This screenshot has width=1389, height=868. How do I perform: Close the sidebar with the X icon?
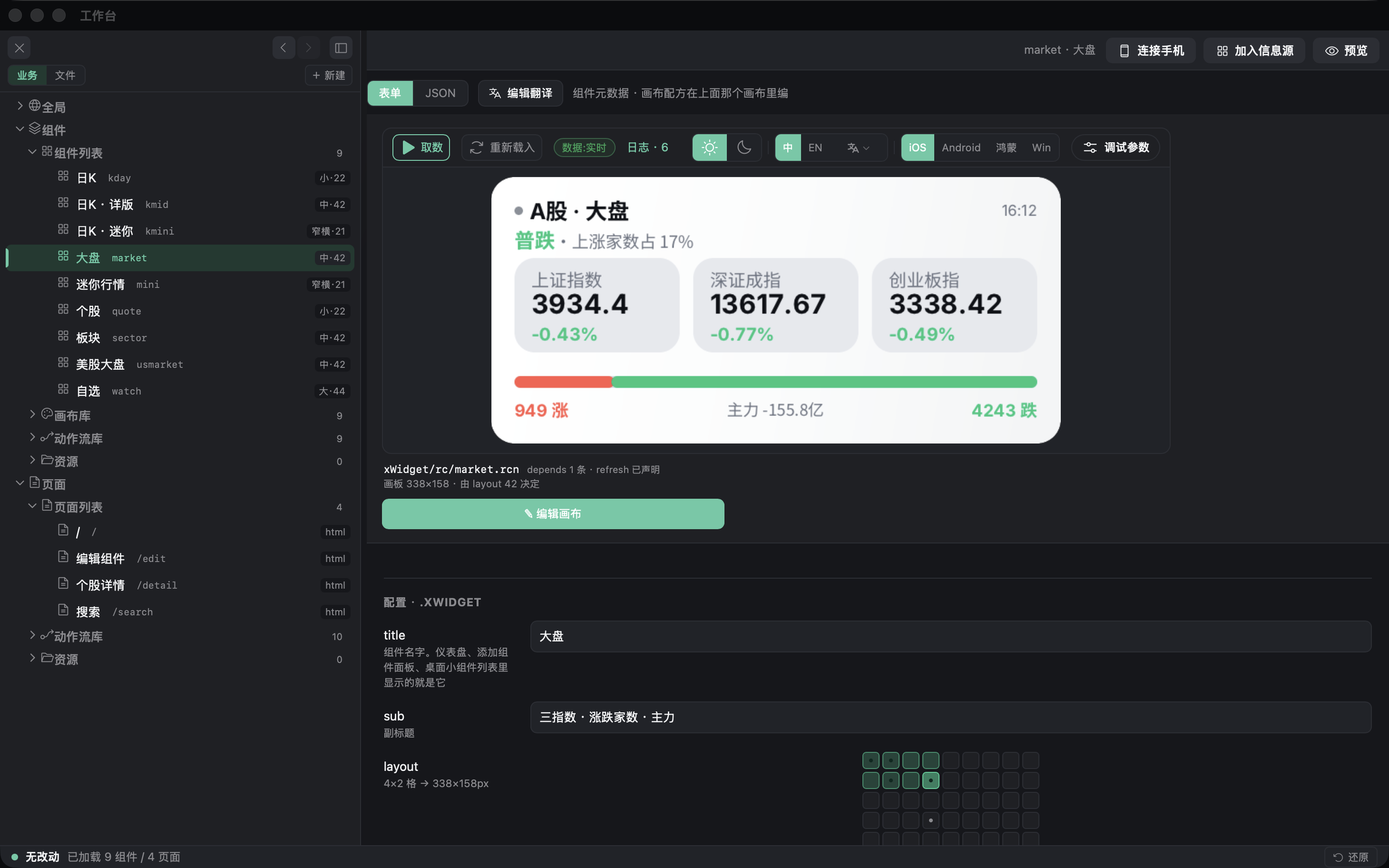click(x=20, y=48)
